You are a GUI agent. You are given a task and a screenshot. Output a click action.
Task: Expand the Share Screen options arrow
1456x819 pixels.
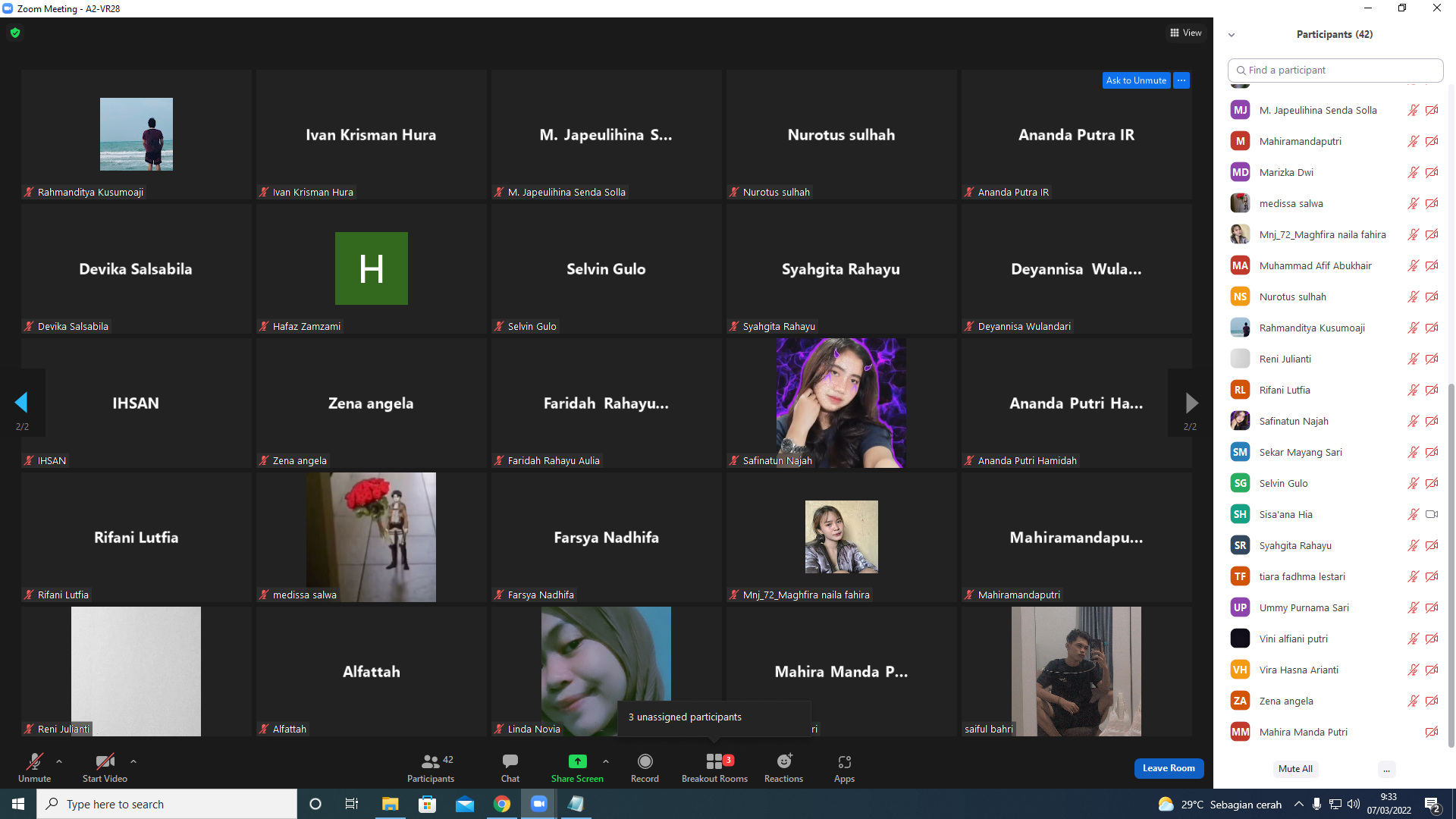[606, 761]
